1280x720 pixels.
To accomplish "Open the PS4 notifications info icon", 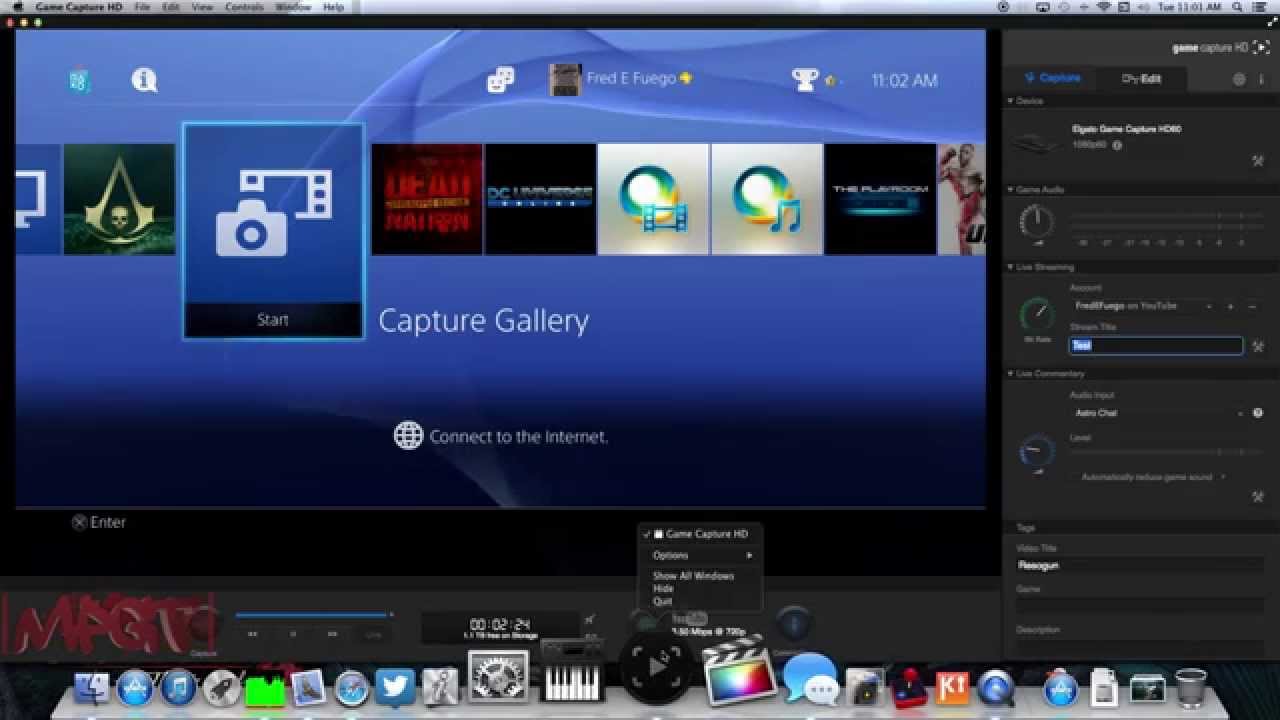I will (x=144, y=80).
